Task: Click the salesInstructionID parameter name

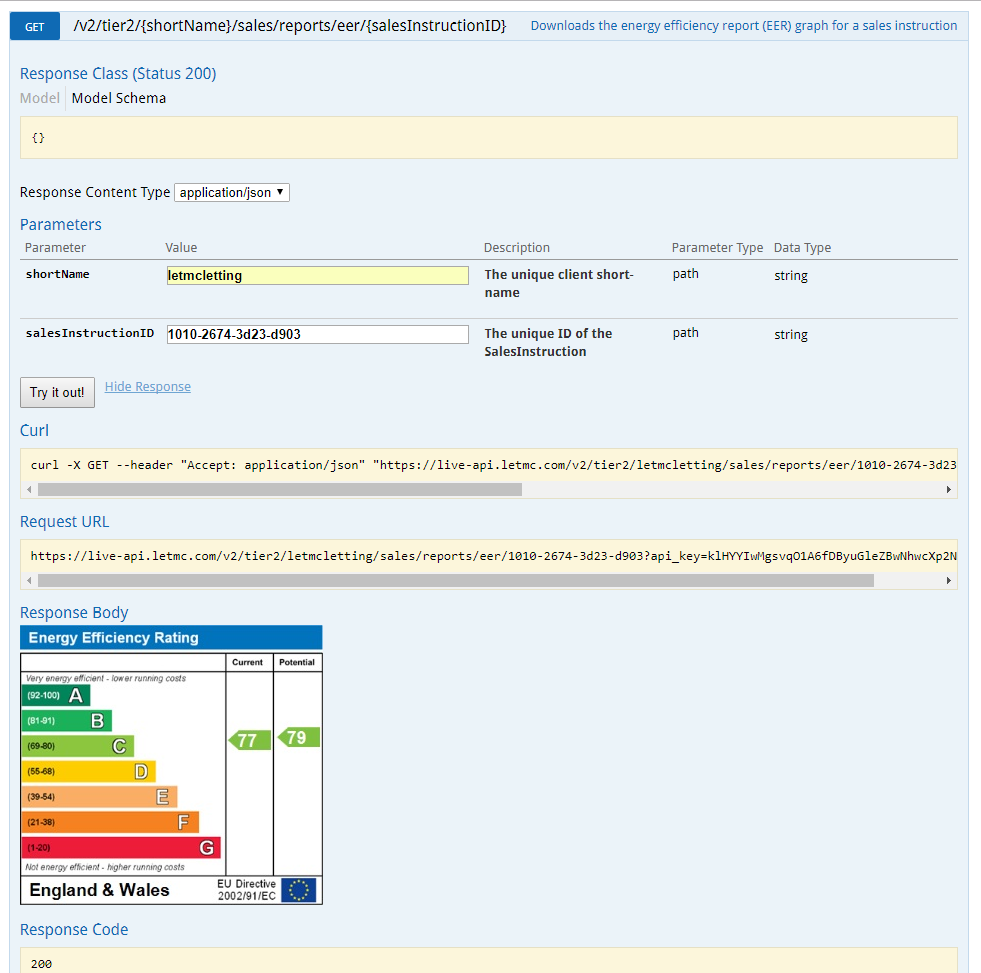Action: click(x=89, y=333)
